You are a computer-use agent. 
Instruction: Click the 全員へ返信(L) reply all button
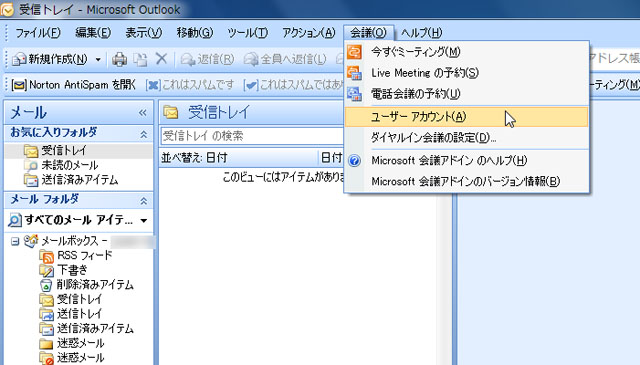pos(285,60)
